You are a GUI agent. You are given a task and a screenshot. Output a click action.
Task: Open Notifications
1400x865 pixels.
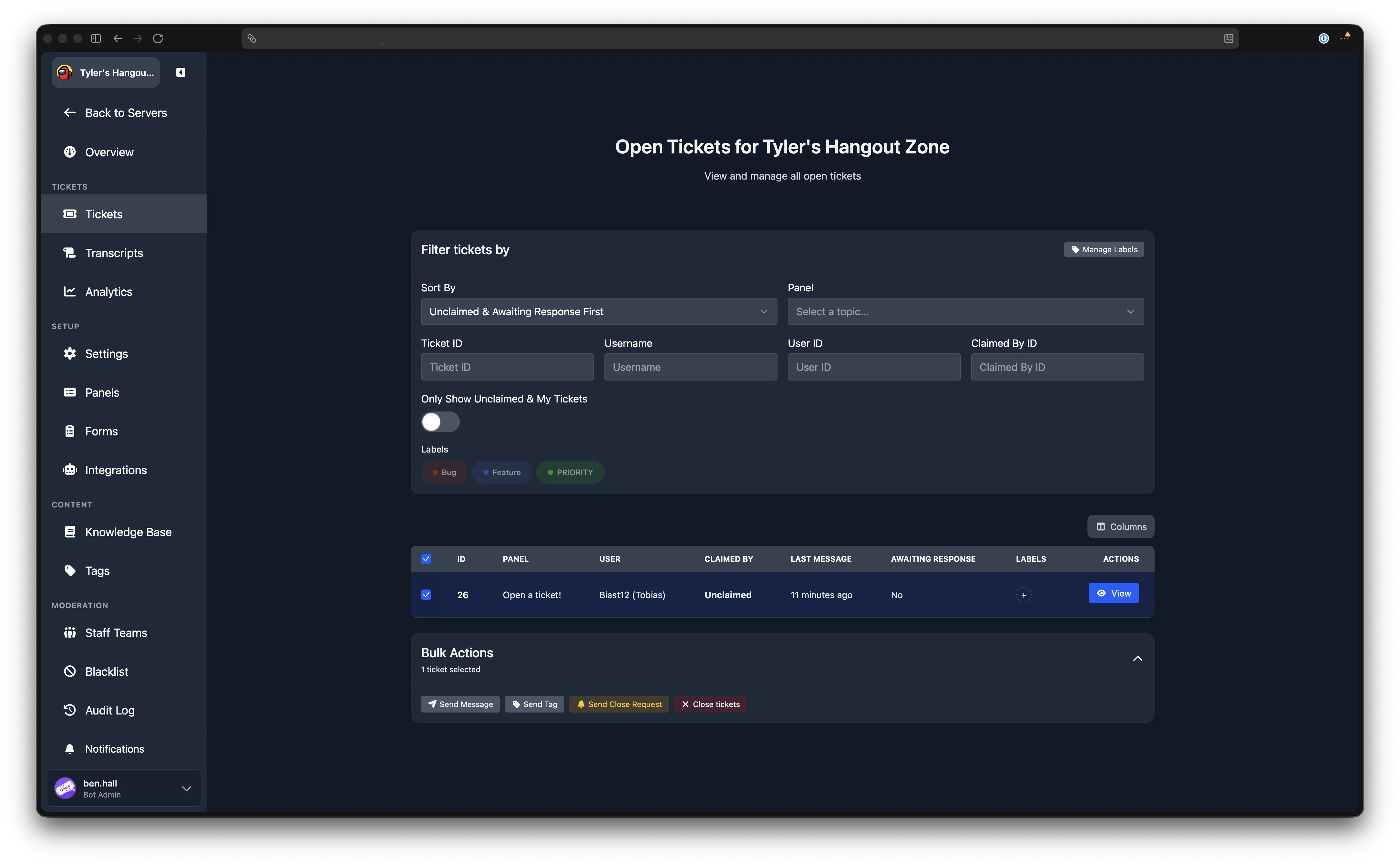(x=124, y=749)
